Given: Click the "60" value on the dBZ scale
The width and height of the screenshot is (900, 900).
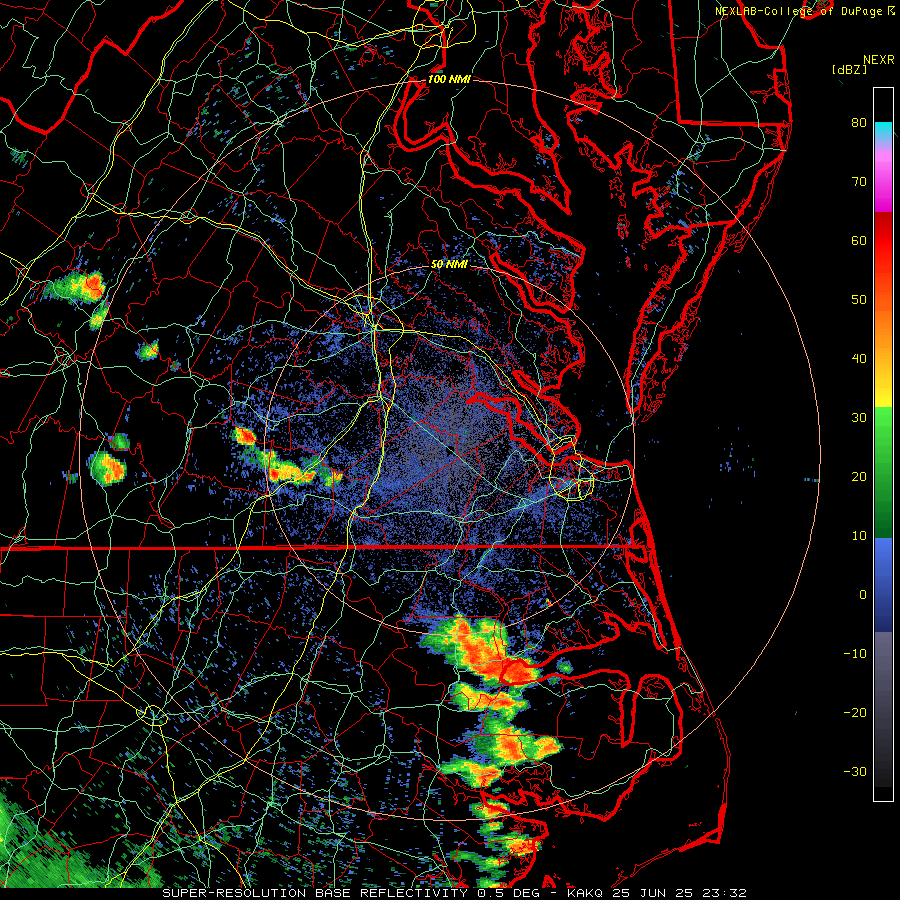Looking at the screenshot, I should click(x=859, y=240).
